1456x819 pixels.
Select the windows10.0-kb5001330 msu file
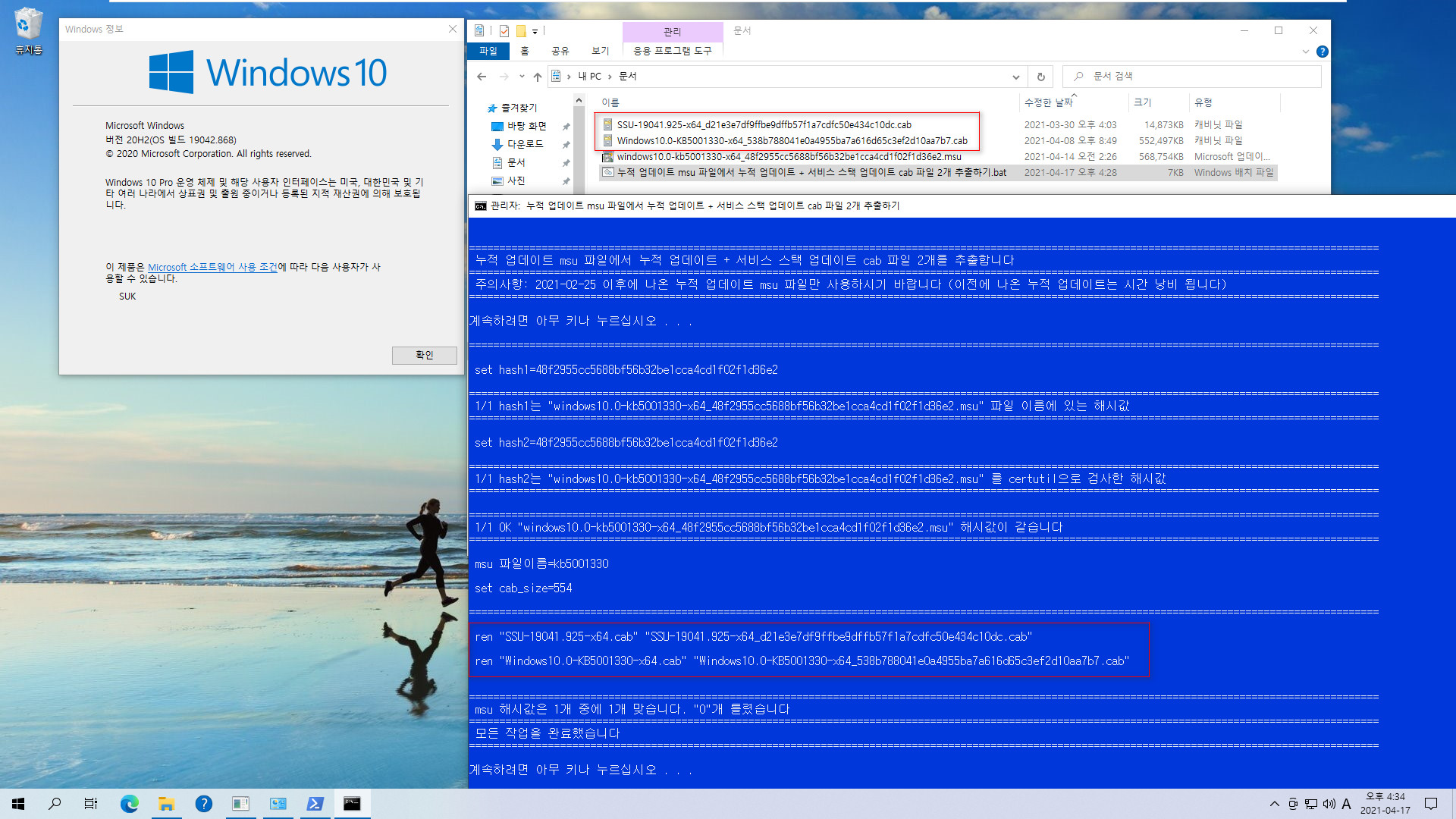[789, 157]
